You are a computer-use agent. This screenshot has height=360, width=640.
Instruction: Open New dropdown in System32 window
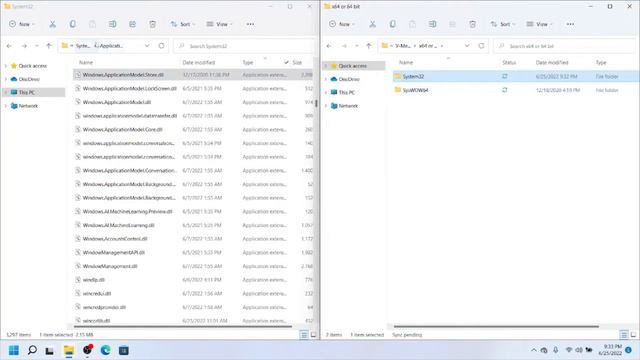(22, 24)
